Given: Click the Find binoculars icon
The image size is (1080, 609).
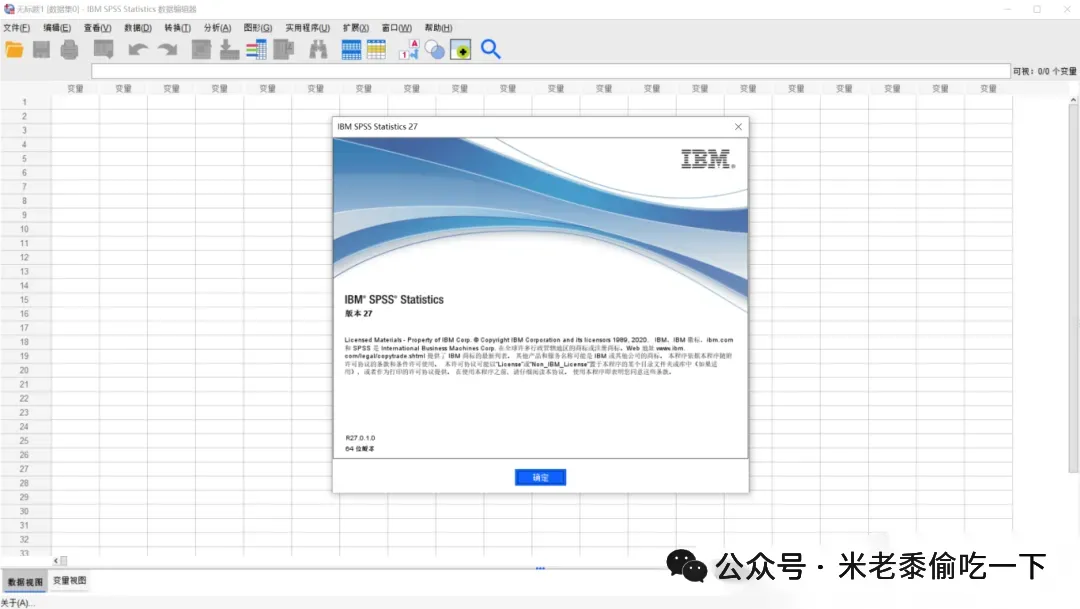Looking at the screenshot, I should click(x=318, y=50).
